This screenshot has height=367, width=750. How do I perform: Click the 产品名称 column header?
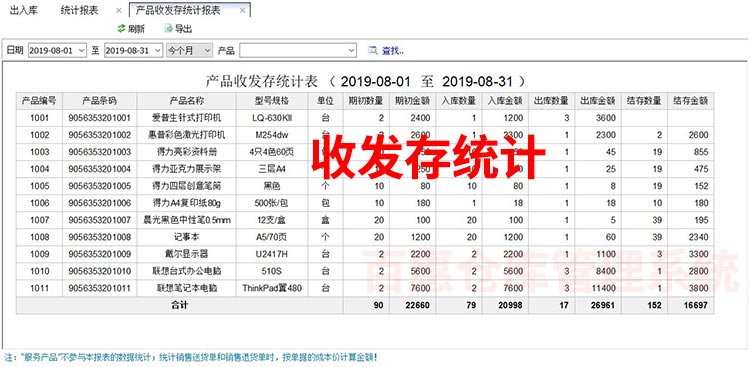coord(187,101)
